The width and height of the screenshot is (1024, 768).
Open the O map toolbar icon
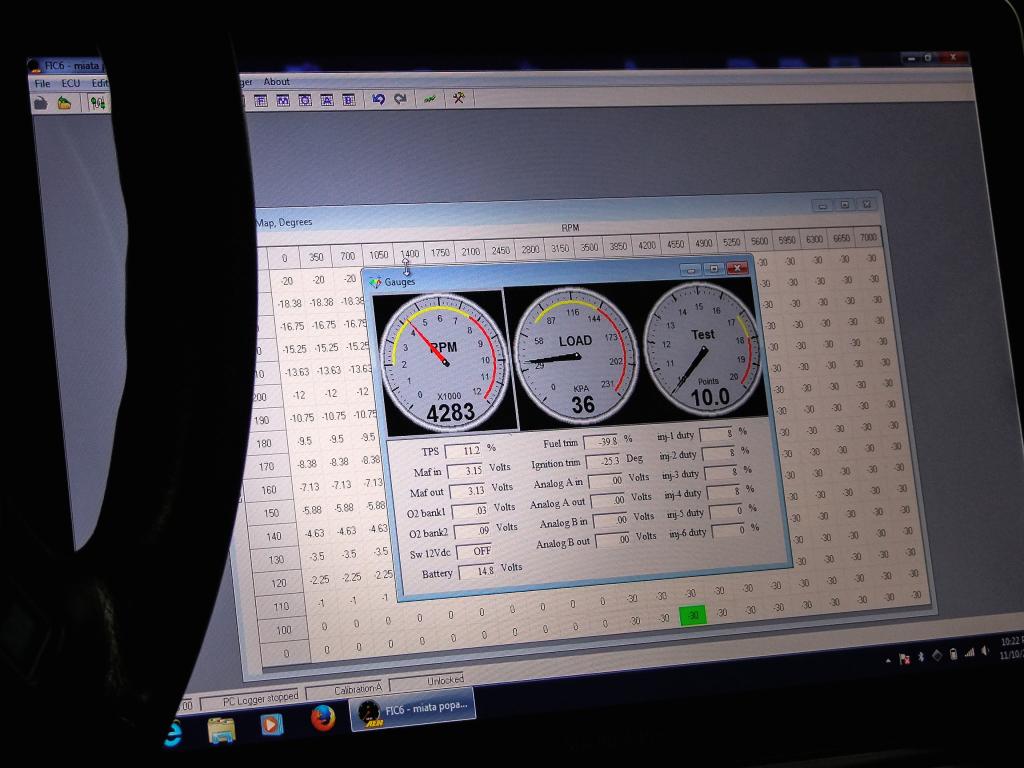click(305, 101)
